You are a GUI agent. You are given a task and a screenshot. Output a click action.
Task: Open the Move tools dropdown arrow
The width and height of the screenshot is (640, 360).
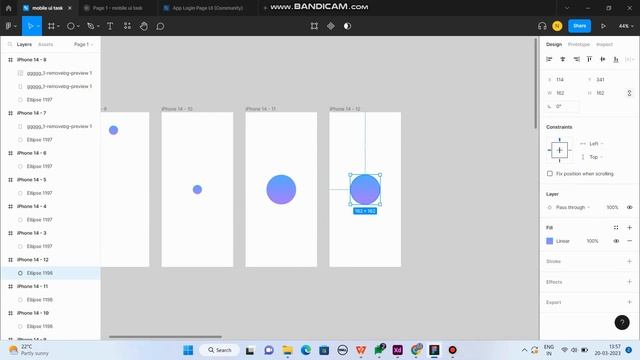pyautogui.click(x=38, y=26)
